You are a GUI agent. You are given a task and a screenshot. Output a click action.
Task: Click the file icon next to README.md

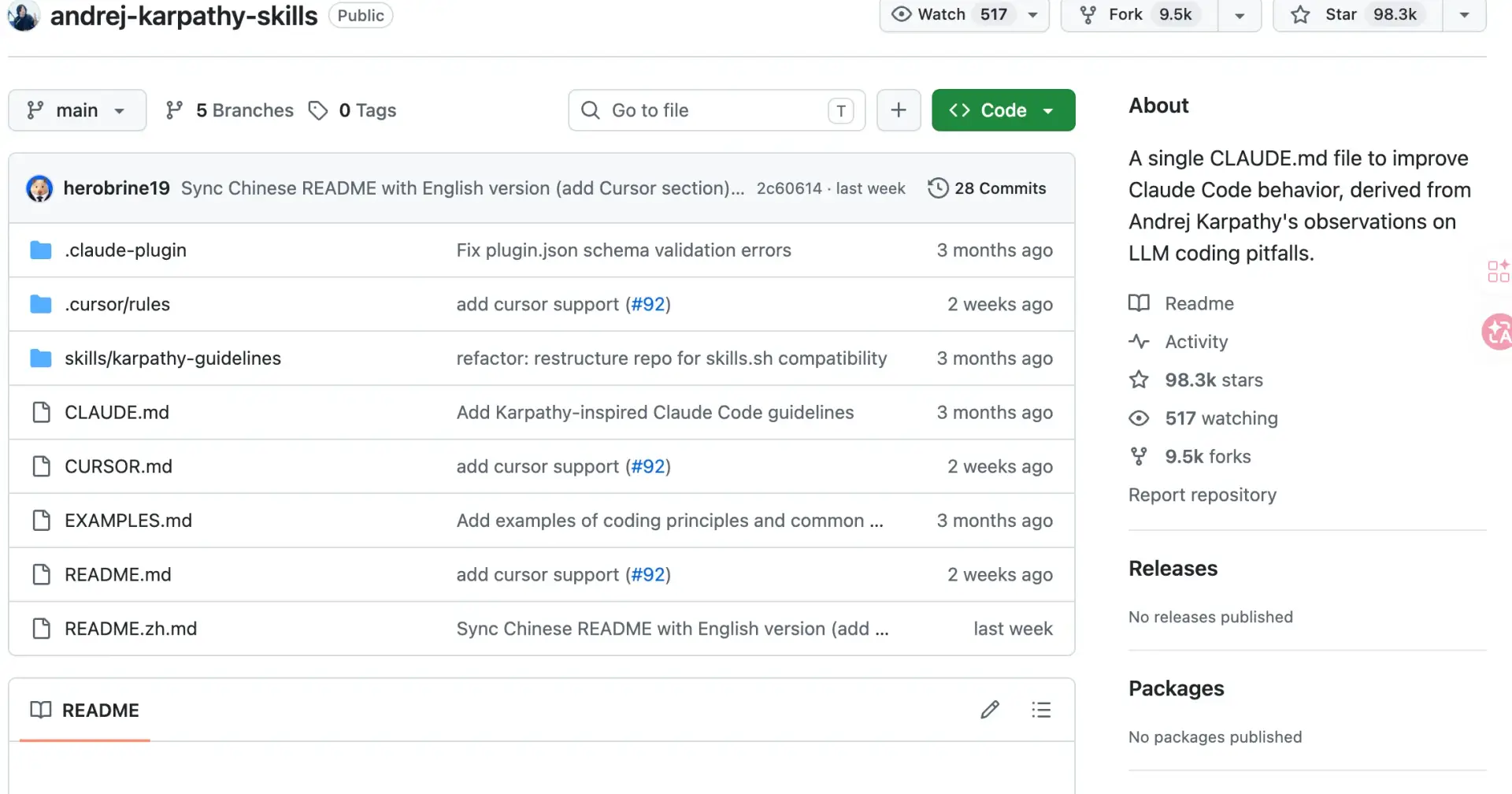(x=41, y=574)
